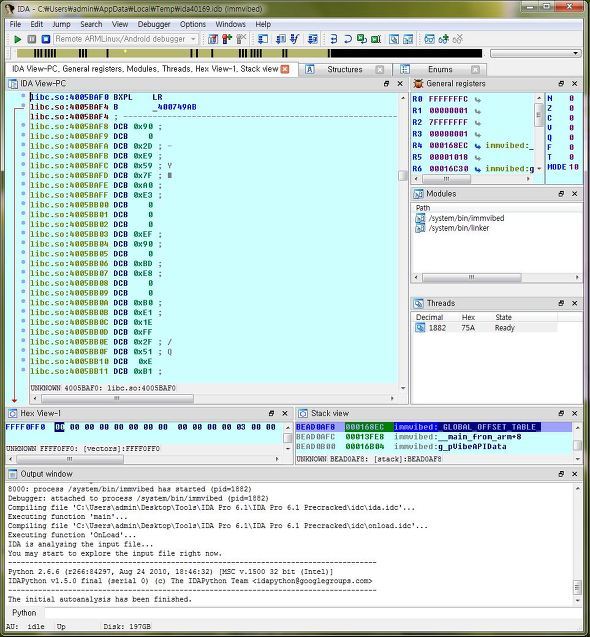Screen dimensions: 590x637
Task: Click the delete breakpoint toolbar icon
Action: pyautogui.click(x=241, y=39)
